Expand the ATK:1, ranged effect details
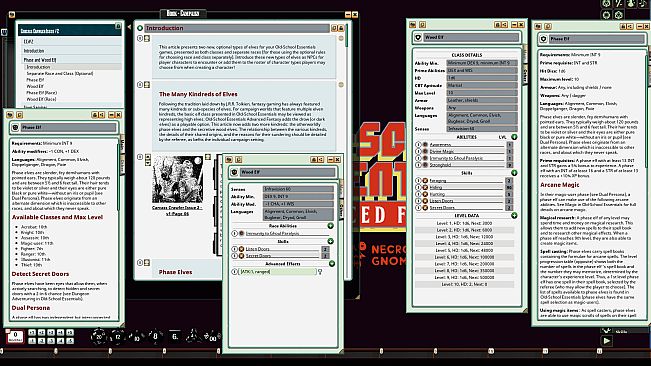Image resolution: width=651 pixels, height=366 pixels. pyautogui.click(x=235, y=272)
